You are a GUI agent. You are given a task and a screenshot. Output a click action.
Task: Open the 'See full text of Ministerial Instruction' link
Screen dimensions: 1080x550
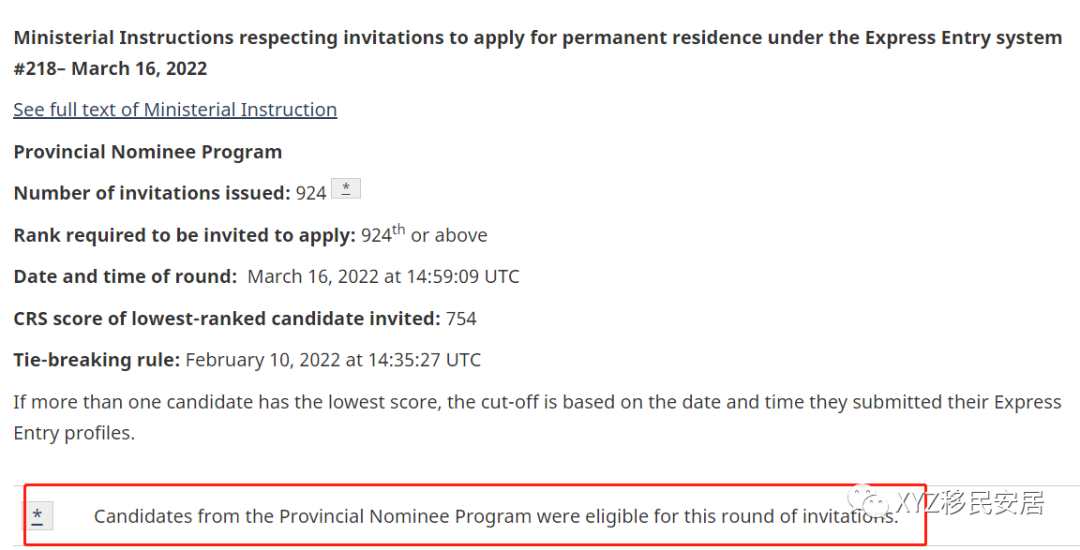pos(175,110)
